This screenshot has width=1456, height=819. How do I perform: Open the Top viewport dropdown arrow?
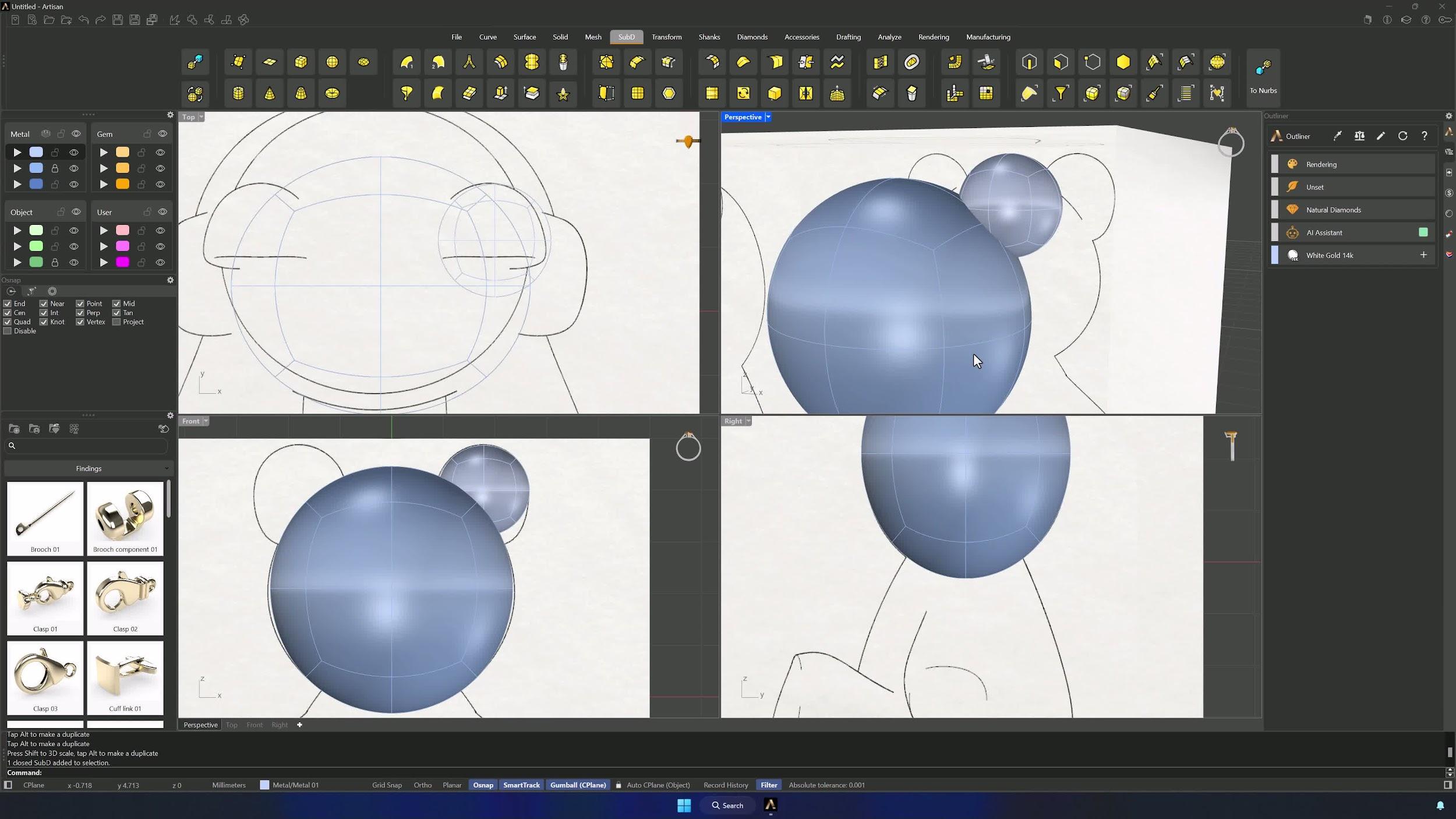[x=202, y=117]
